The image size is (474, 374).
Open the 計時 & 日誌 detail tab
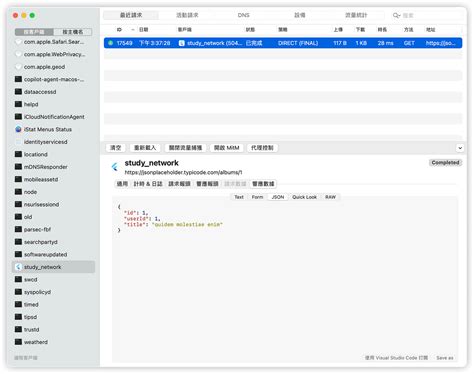point(148,184)
